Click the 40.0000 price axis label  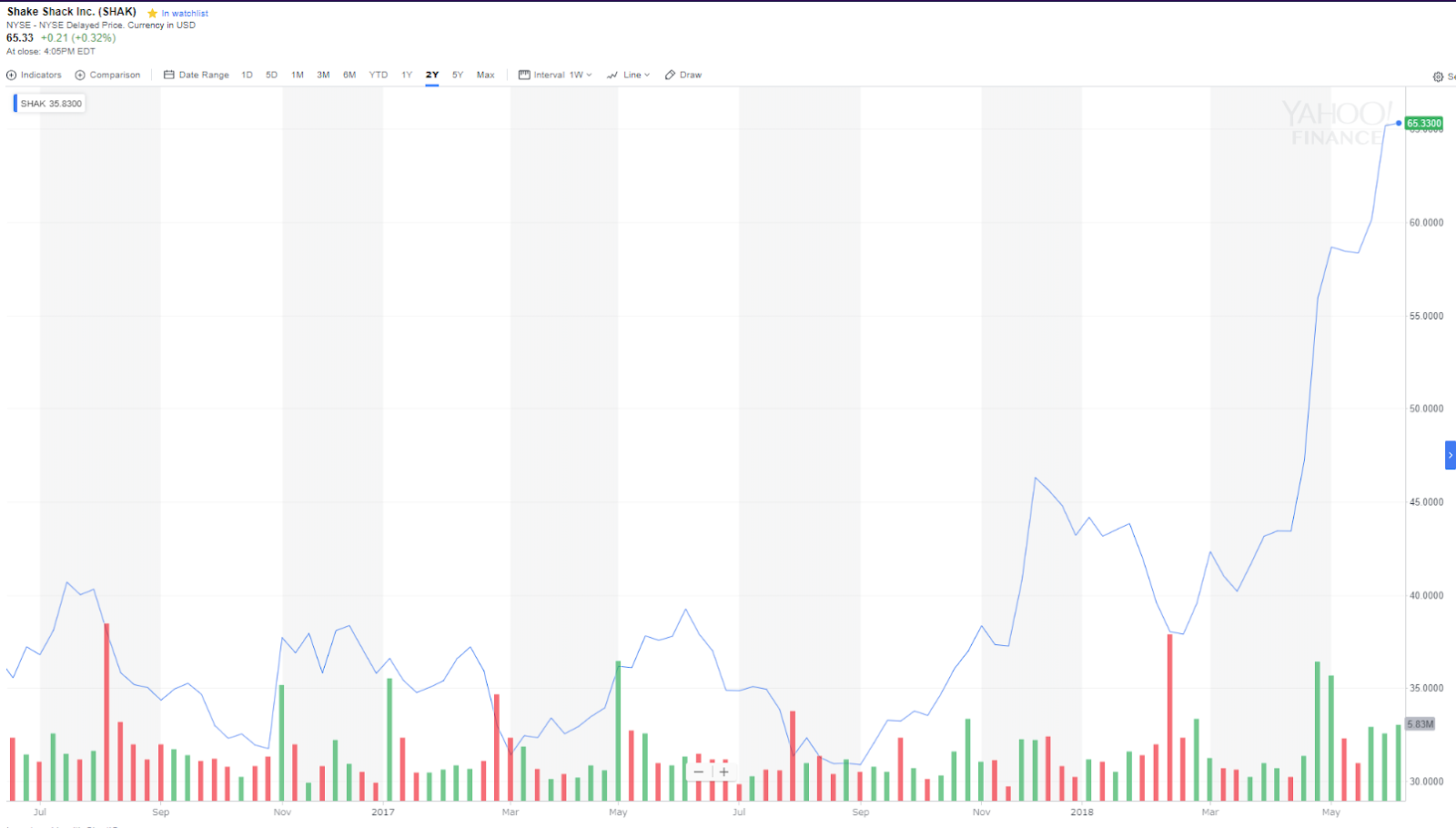point(1426,596)
